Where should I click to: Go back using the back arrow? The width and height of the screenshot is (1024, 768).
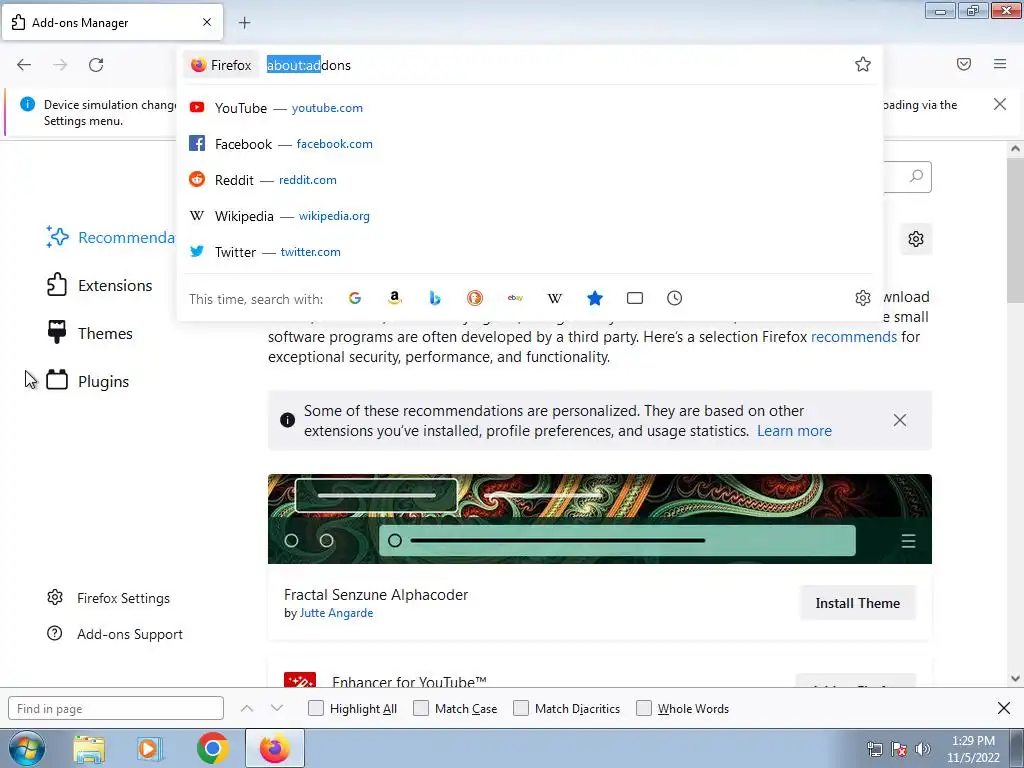click(24, 65)
